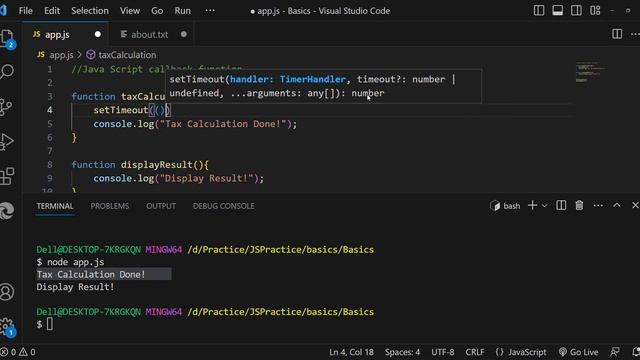Click Ln 4, Col 18 status entry
Viewport: 640px width, 360px height.
[x=351, y=352]
